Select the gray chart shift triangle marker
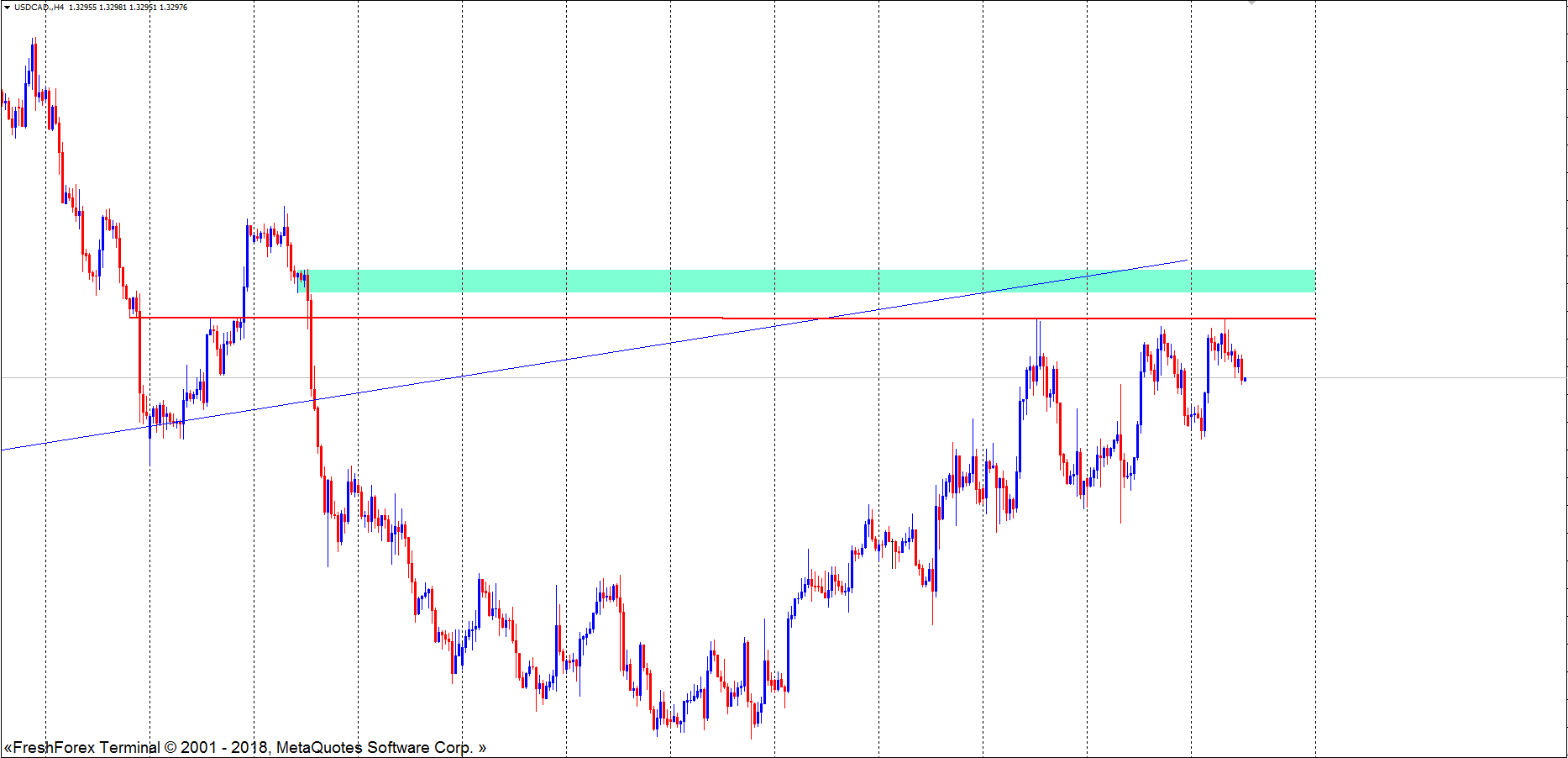Image resolution: width=1568 pixels, height=758 pixels. click(x=1251, y=3)
